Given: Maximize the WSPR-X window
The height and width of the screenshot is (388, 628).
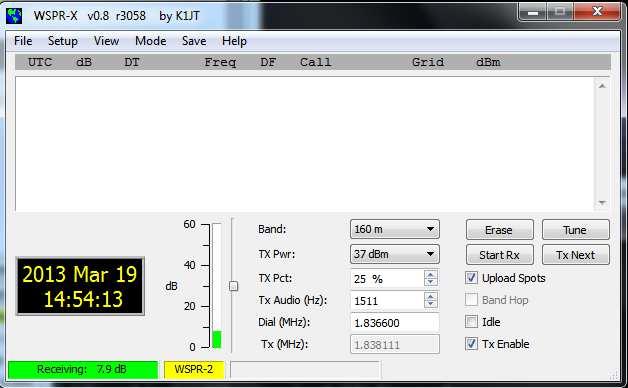Looking at the screenshot, I should [560, 12].
